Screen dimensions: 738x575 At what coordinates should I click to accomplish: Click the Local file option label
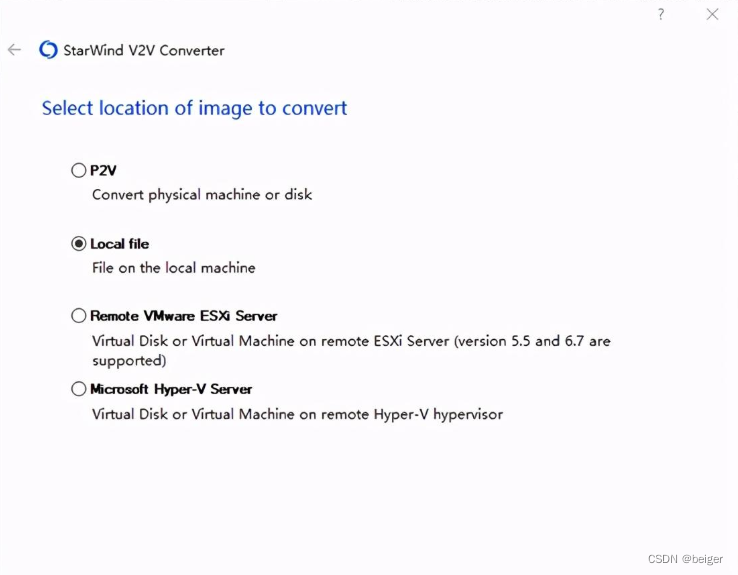pyautogui.click(x=120, y=243)
